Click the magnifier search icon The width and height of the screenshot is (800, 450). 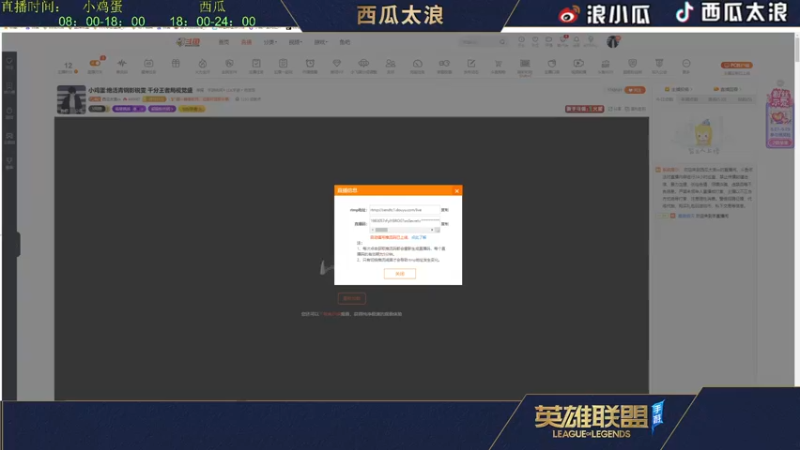503,42
